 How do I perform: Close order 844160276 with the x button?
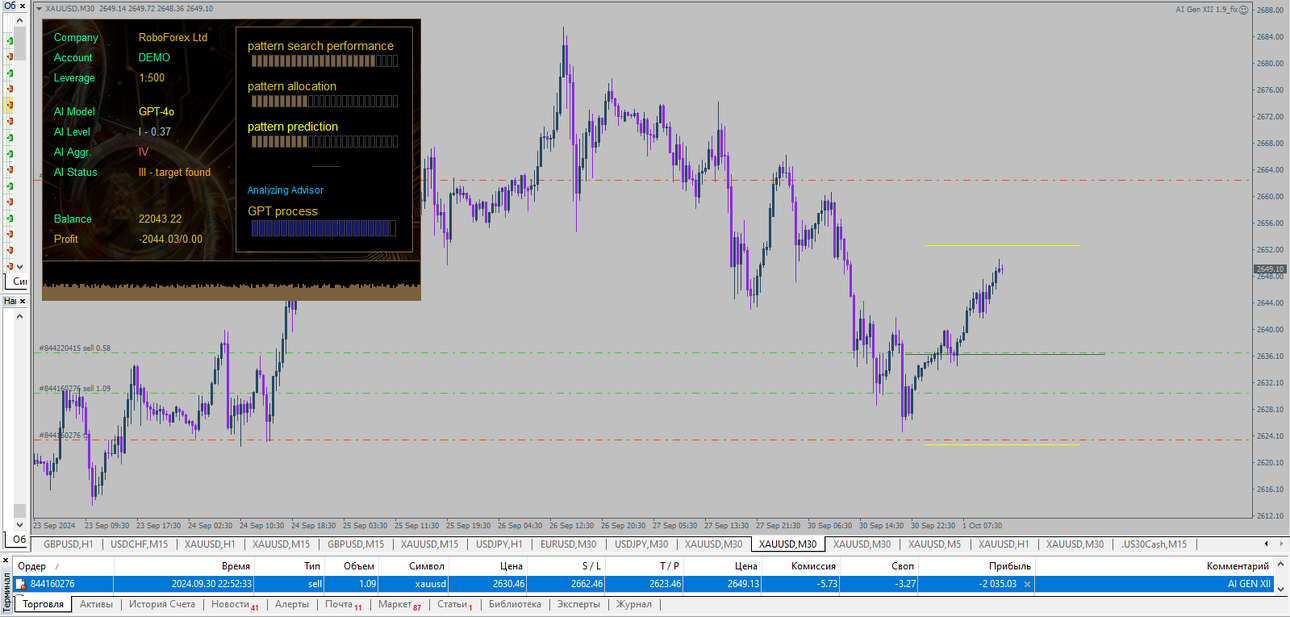click(x=1027, y=584)
